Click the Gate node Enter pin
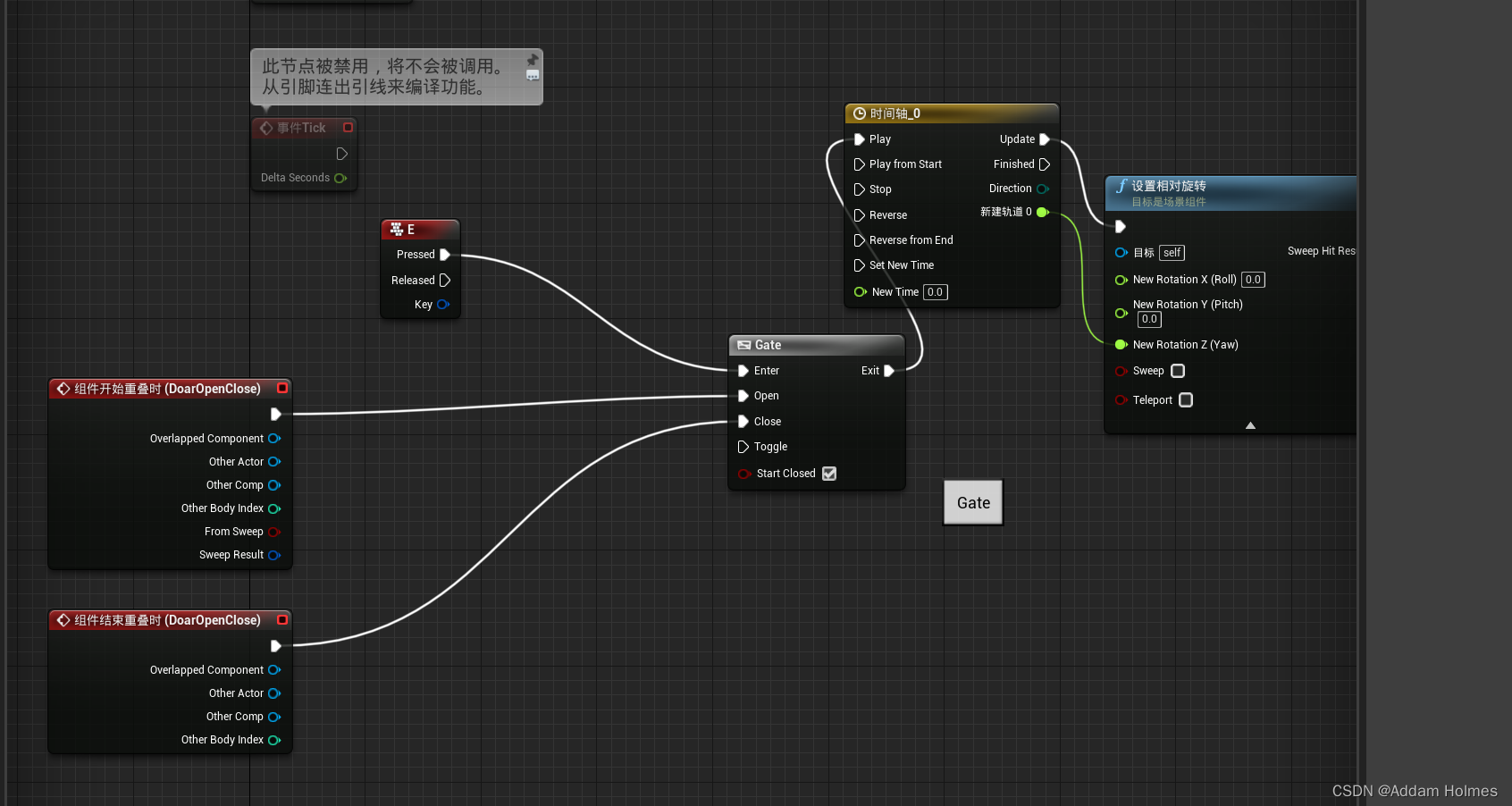Viewport: 1512px width, 806px height. (x=743, y=371)
